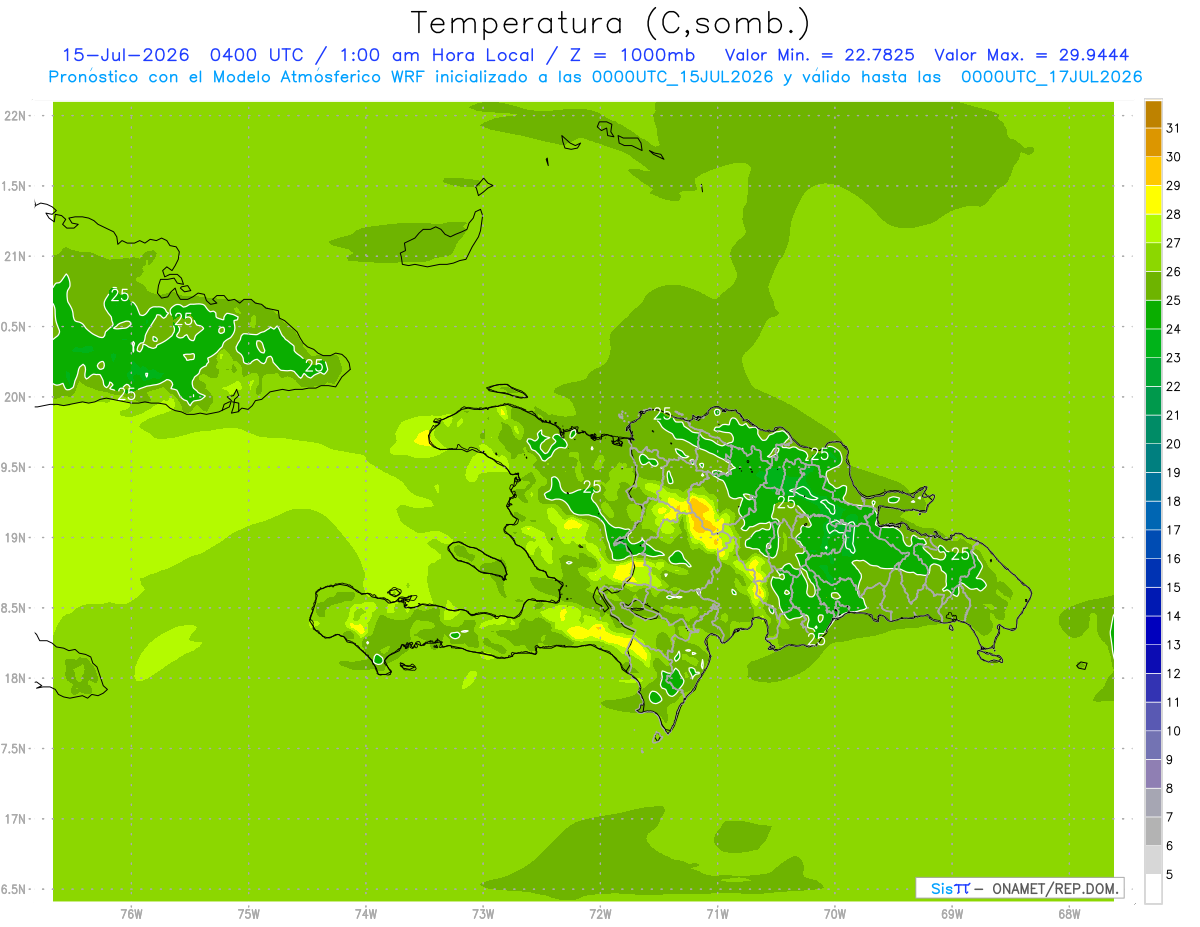Click the "76W" longitude axis label
The height and width of the screenshot is (927, 1200).
(x=131, y=913)
